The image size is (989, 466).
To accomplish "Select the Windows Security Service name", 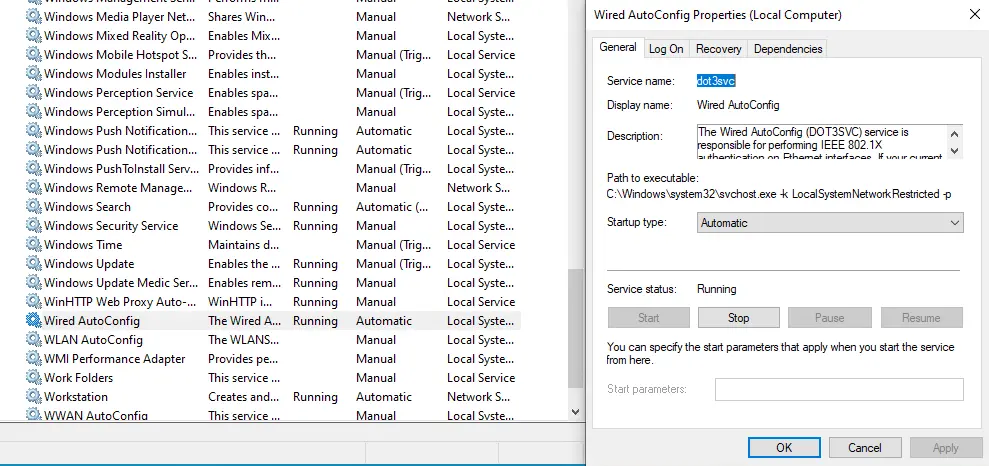I will point(111,226).
